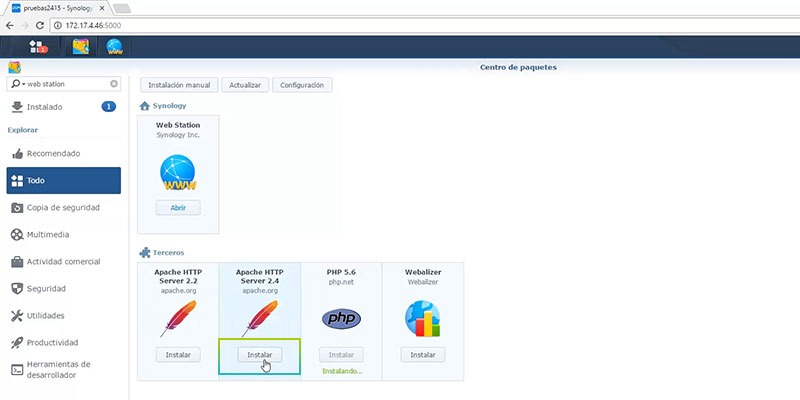
Task: Focus the web station search field
Action: click(x=67, y=84)
